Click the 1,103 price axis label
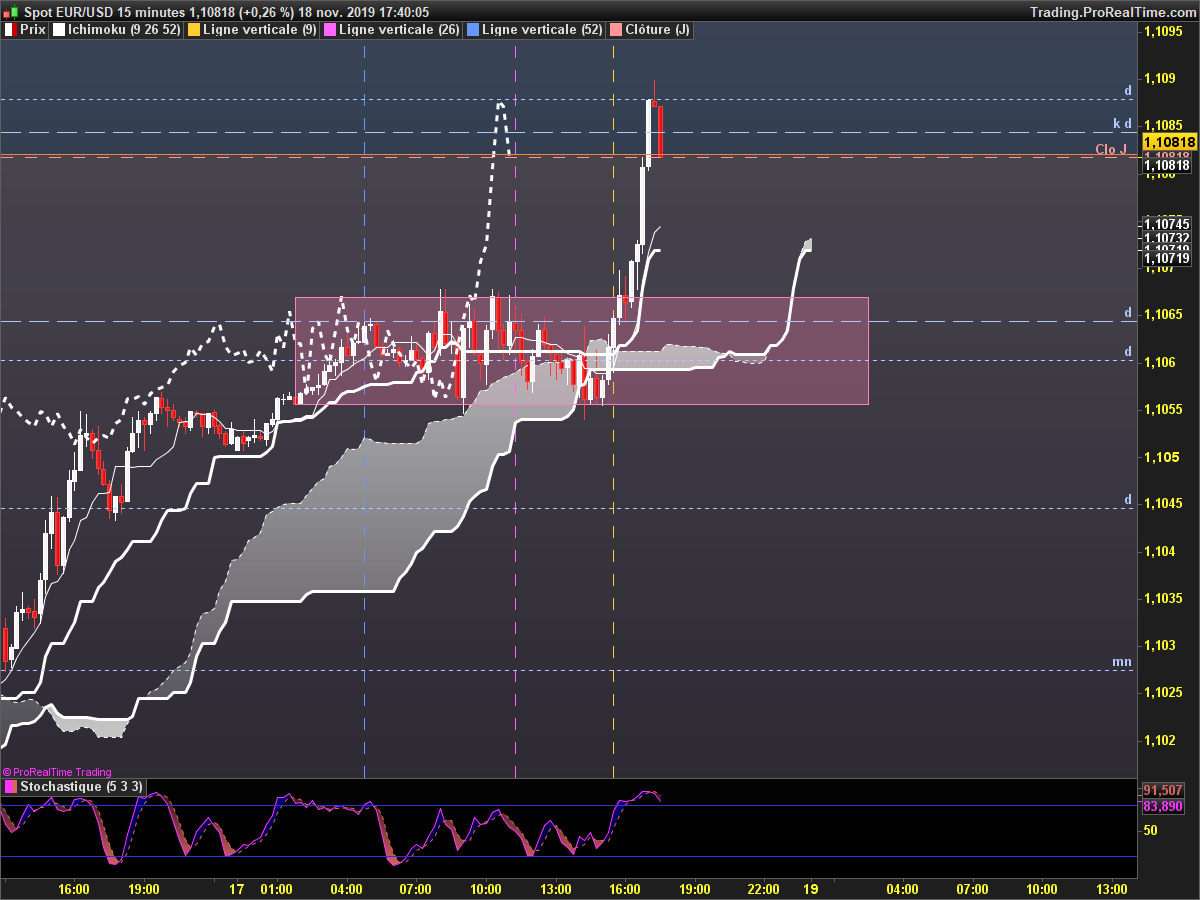The height and width of the screenshot is (900, 1200). click(x=1158, y=645)
